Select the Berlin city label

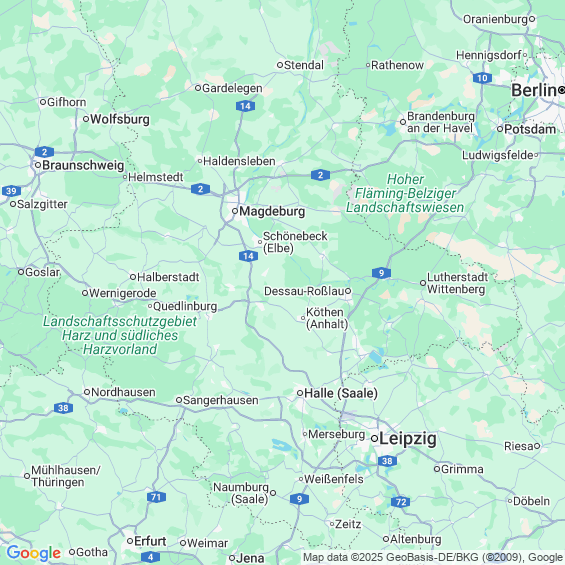point(534,90)
